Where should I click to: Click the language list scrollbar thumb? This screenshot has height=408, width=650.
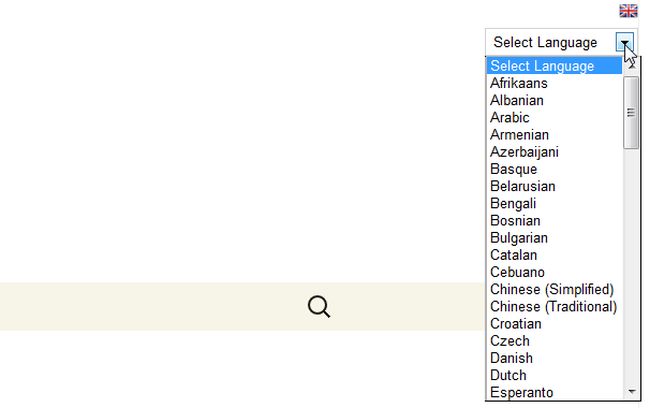point(631,112)
